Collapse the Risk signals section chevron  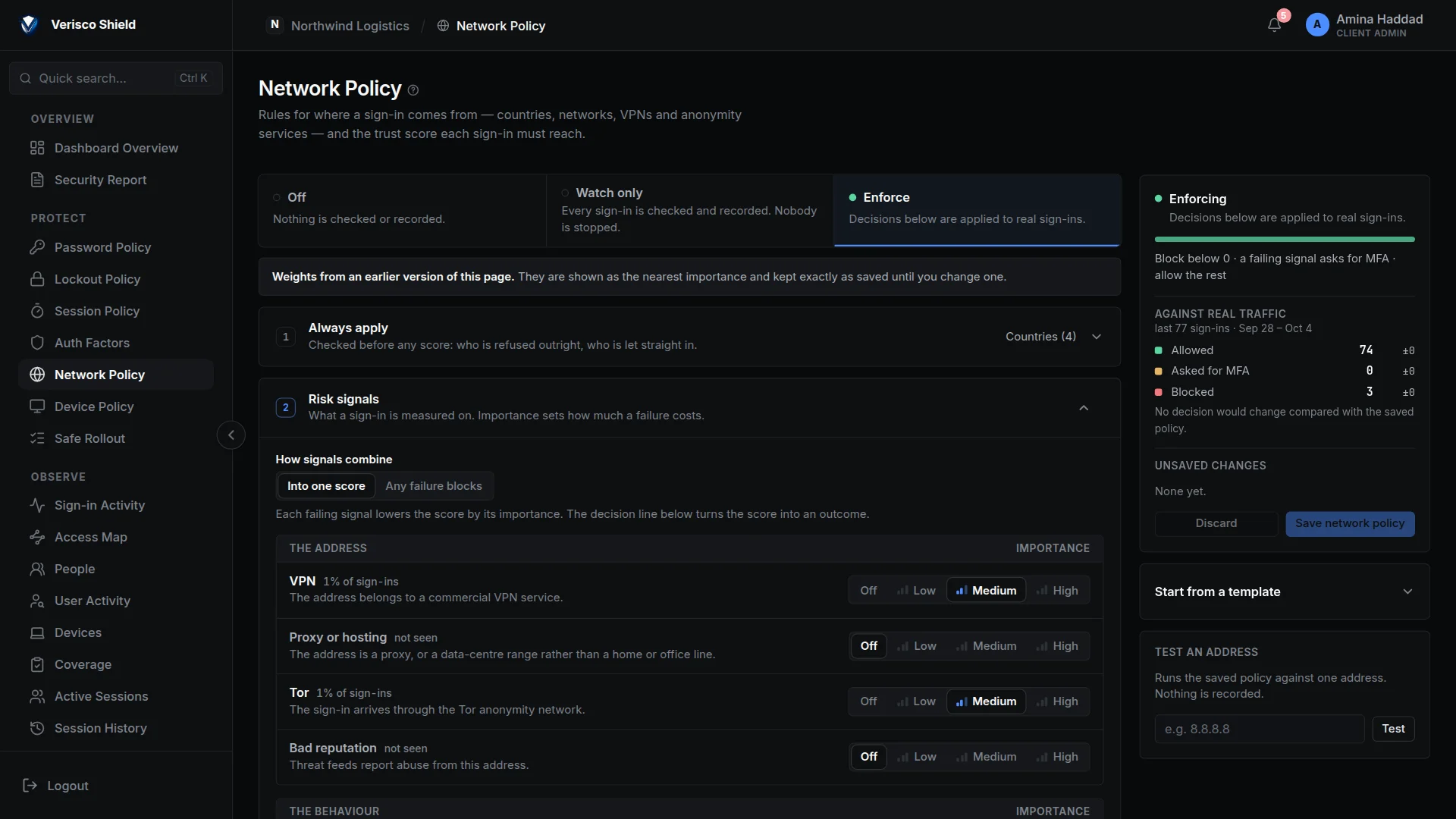(1084, 408)
